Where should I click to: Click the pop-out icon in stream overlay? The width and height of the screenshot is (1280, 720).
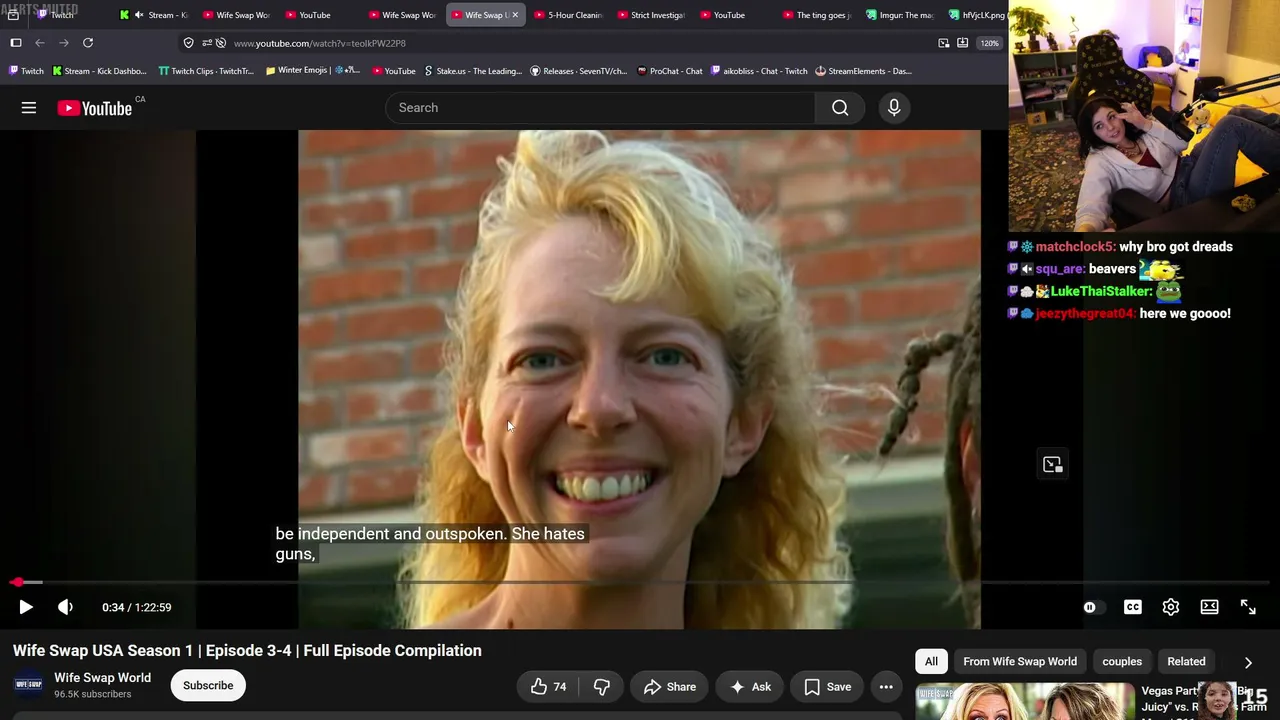point(1052,464)
